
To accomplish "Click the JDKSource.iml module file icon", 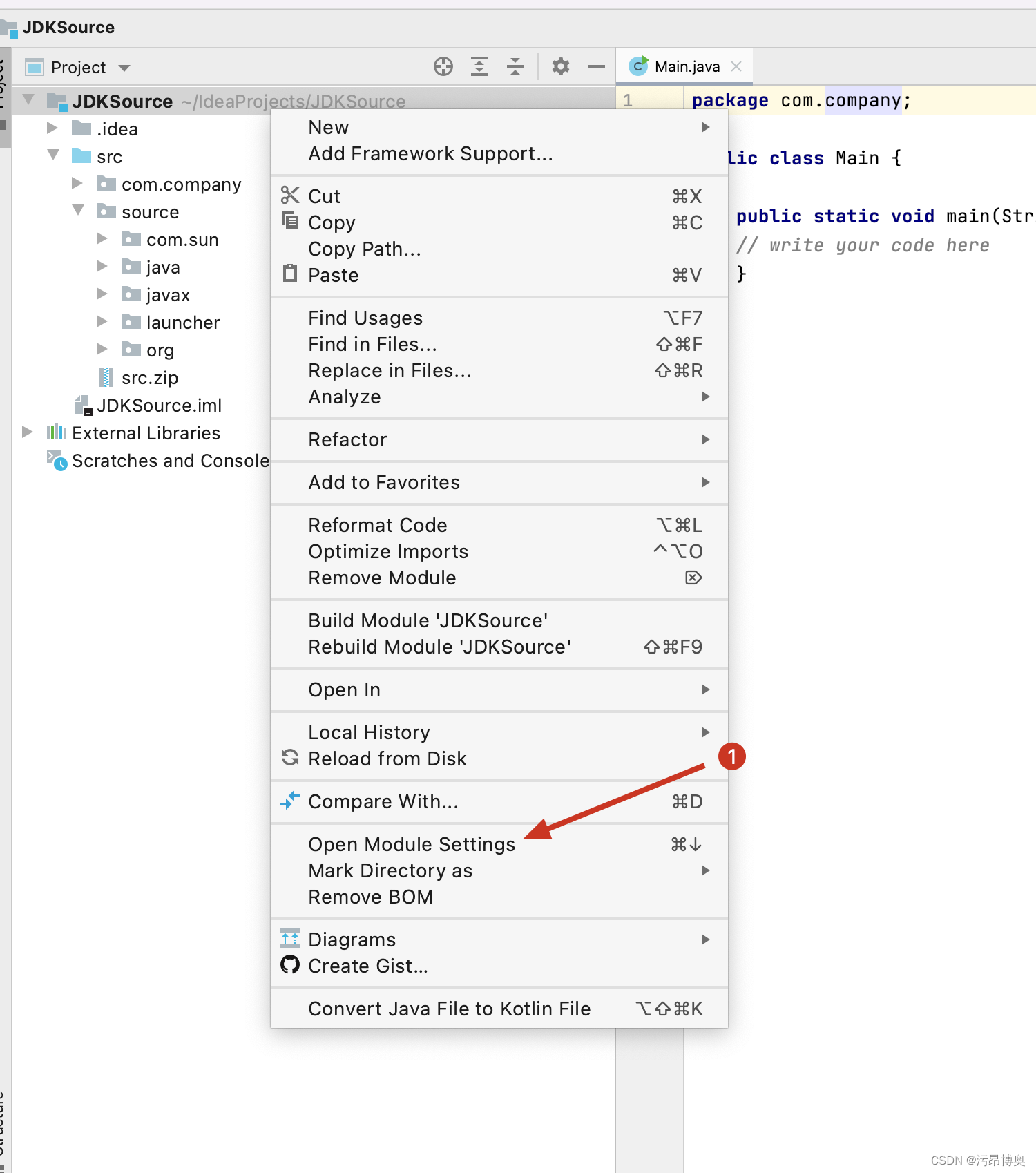I will (x=83, y=405).
